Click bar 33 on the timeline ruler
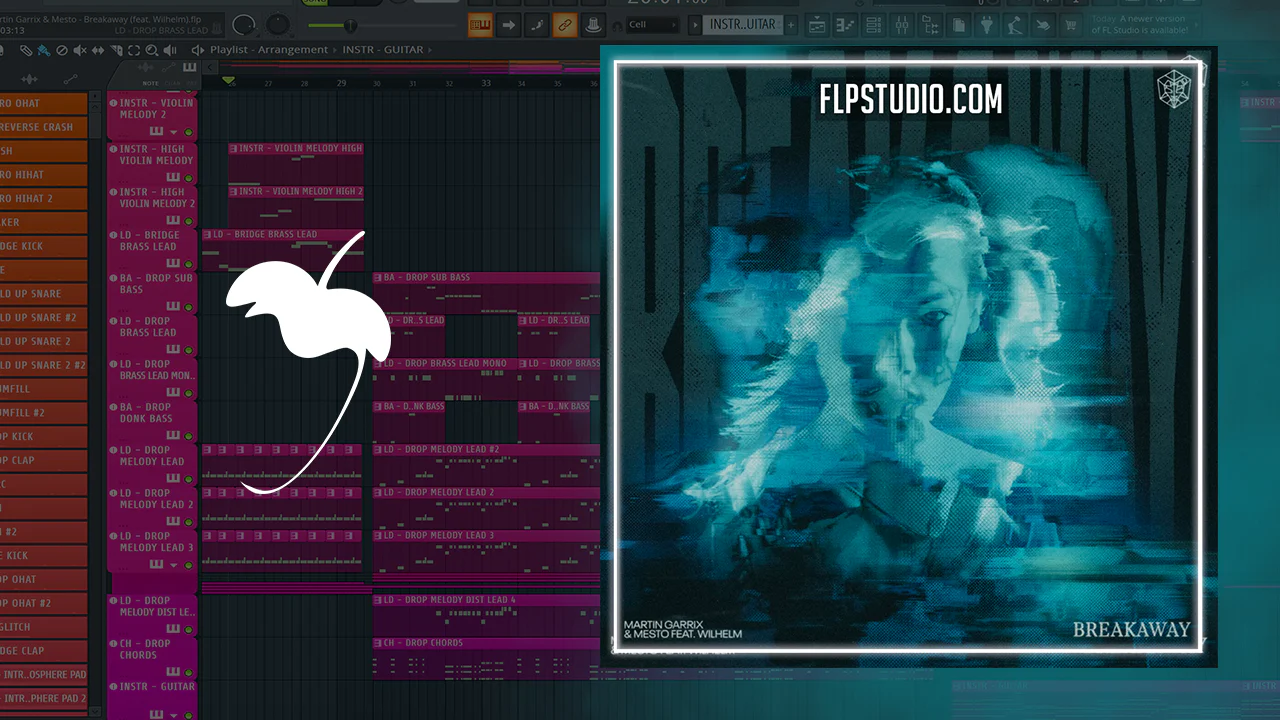 pyautogui.click(x=486, y=83)
